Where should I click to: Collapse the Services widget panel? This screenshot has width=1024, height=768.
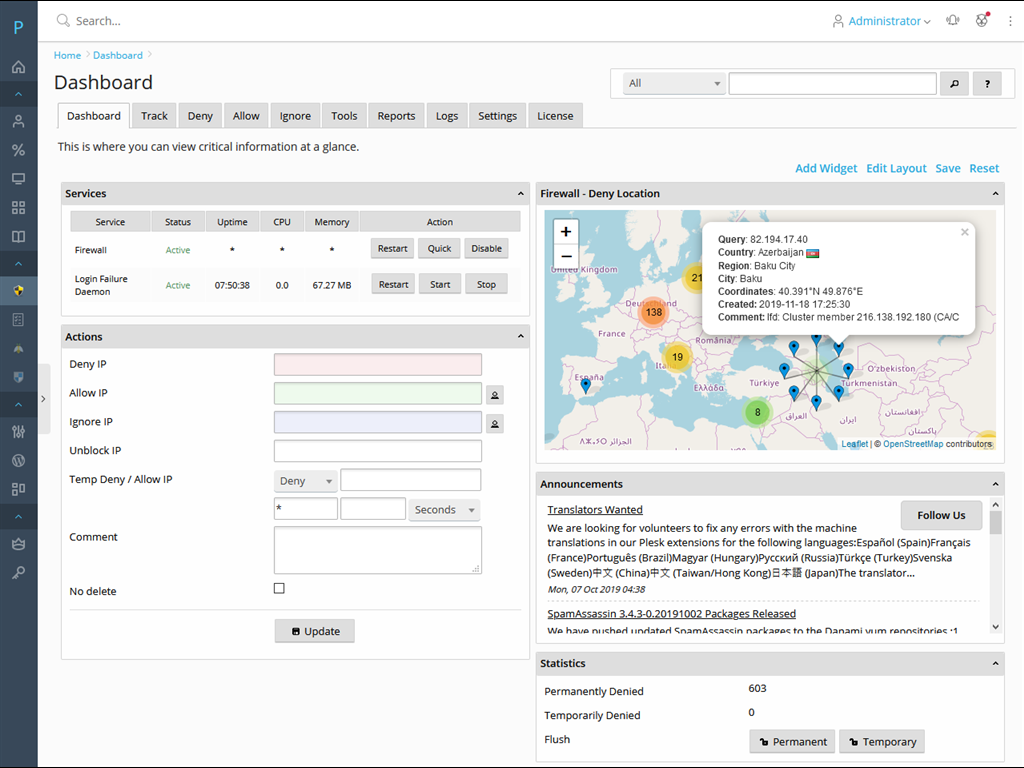click(520, 194)
